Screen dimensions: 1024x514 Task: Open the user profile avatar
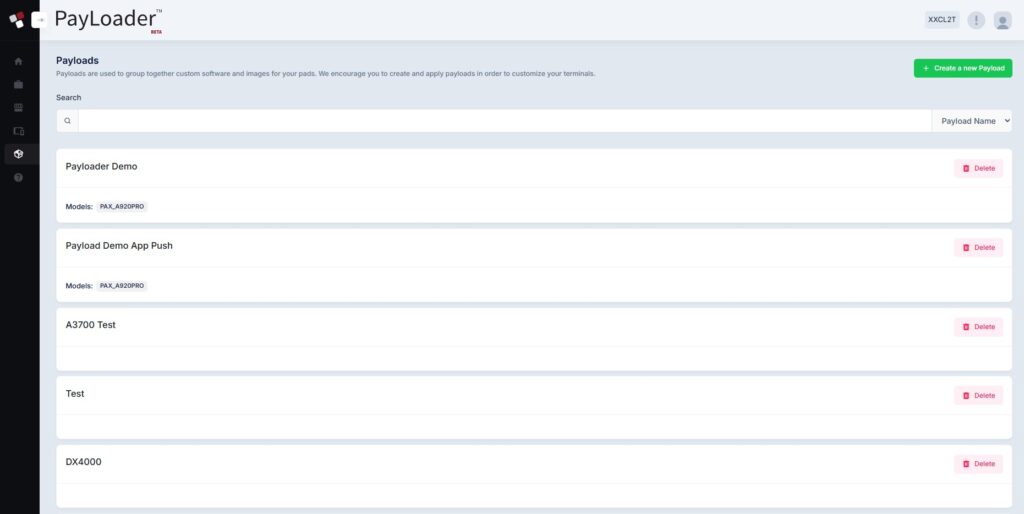pyautogui.click(x=1002, y=20)
